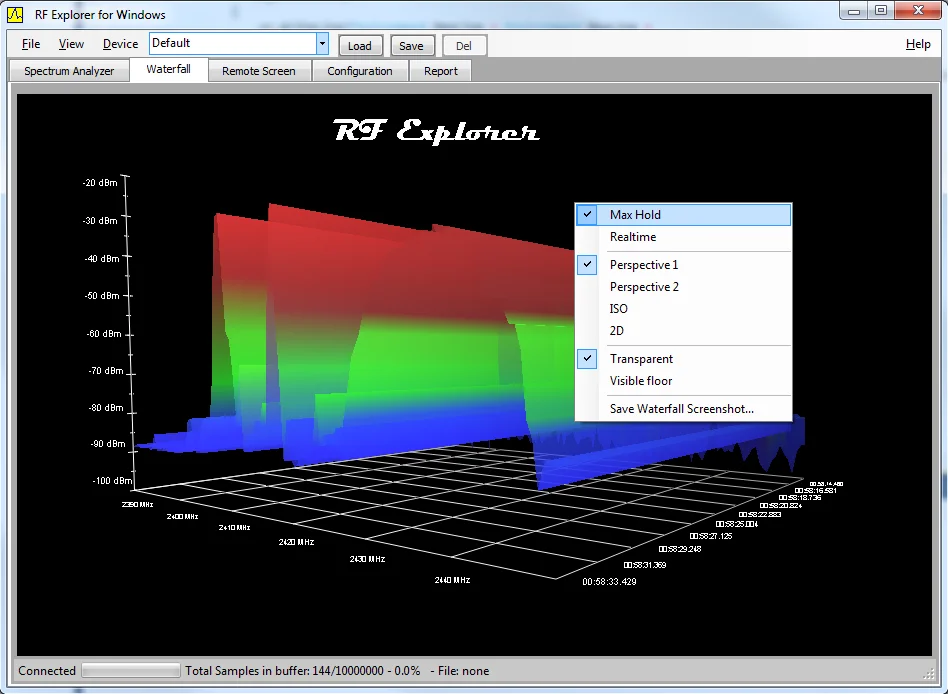
Task: Select ISO view from context menu
Action: point(619,309)
